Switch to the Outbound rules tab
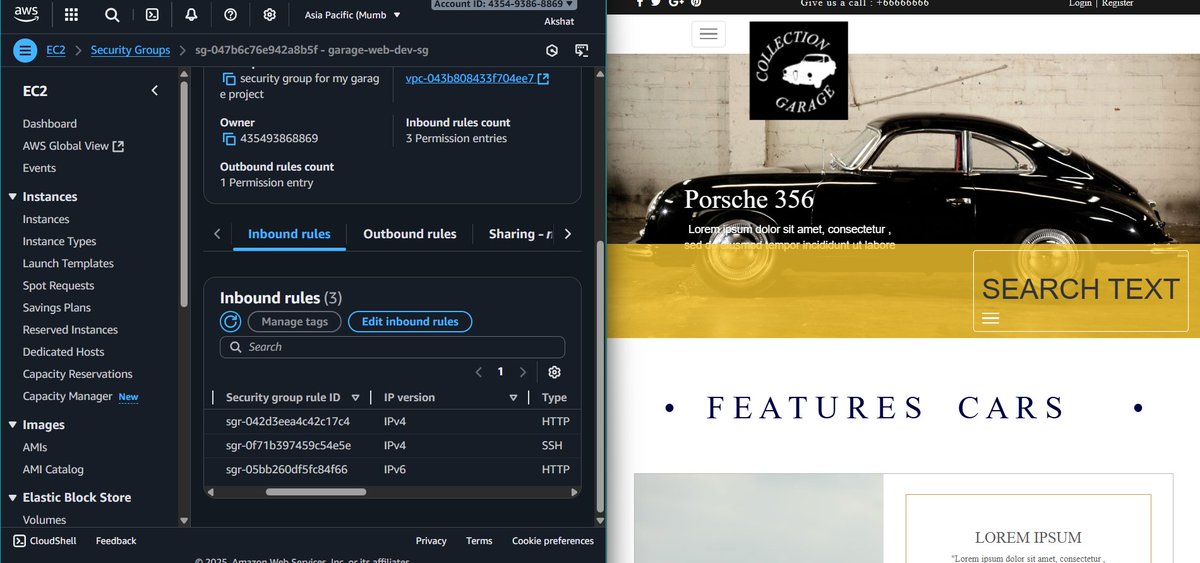 410,234
